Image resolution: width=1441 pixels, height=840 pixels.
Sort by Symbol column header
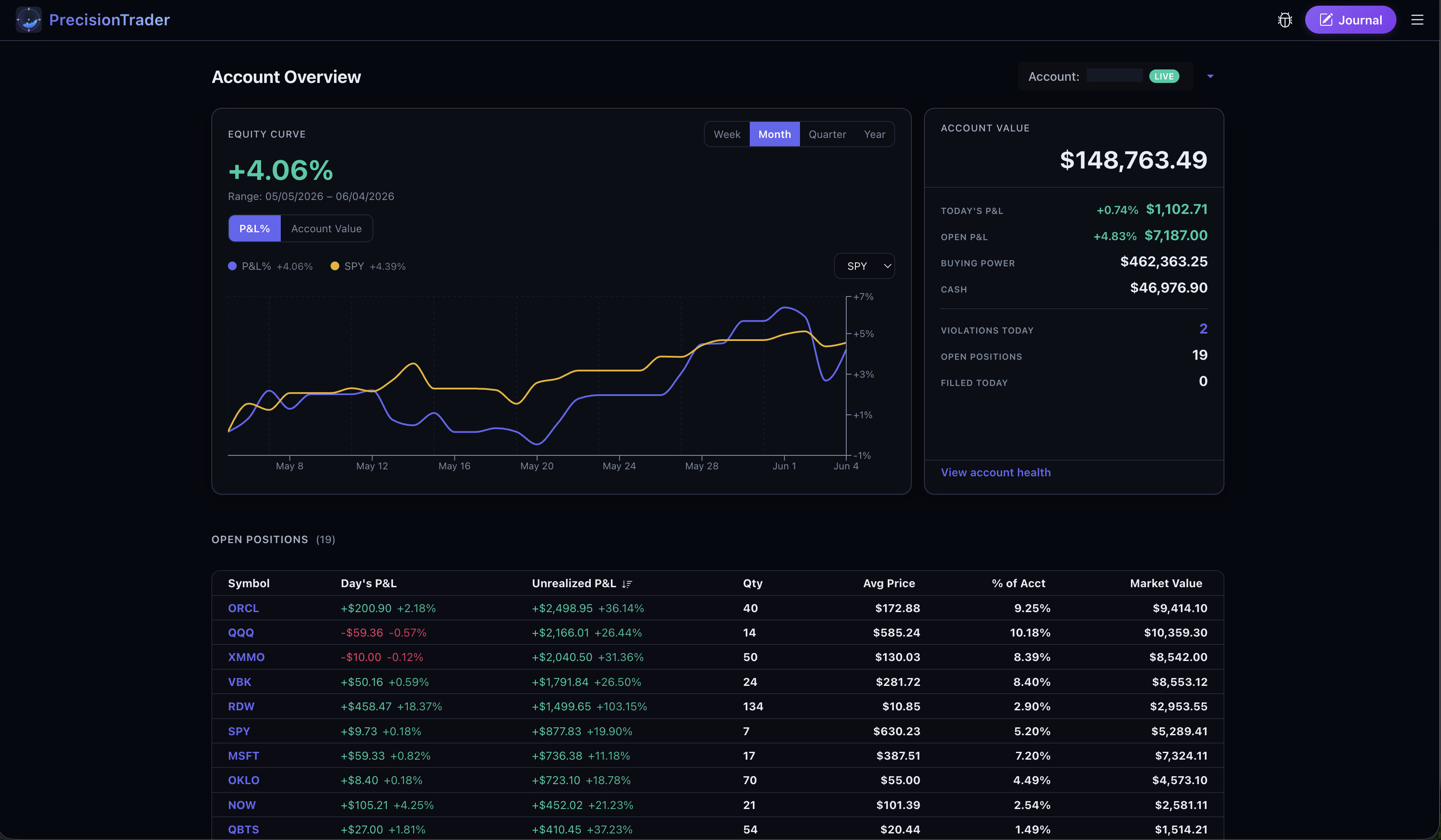[x=249, y=583]
